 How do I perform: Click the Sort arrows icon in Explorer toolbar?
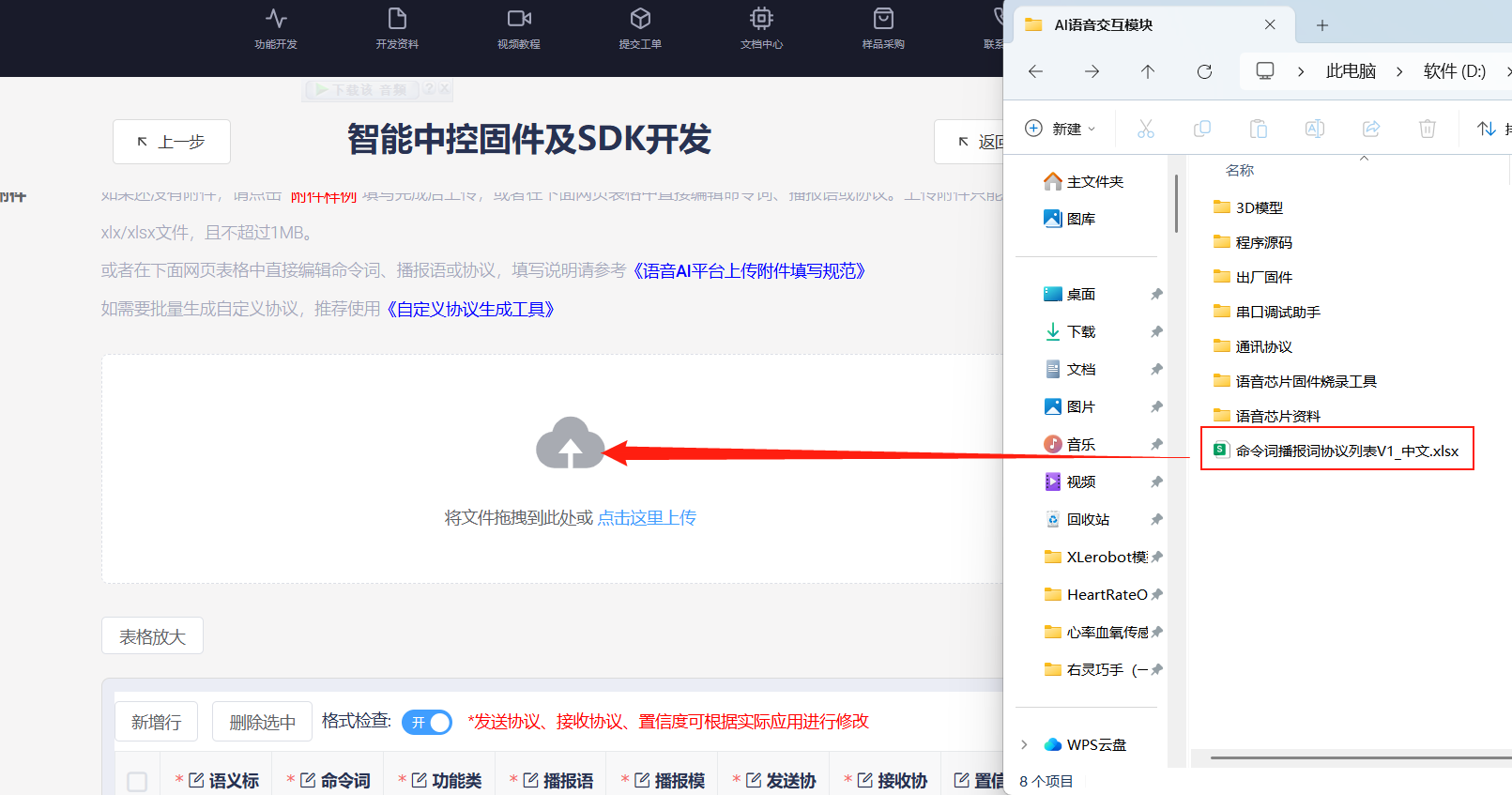tap(1487, 129)
